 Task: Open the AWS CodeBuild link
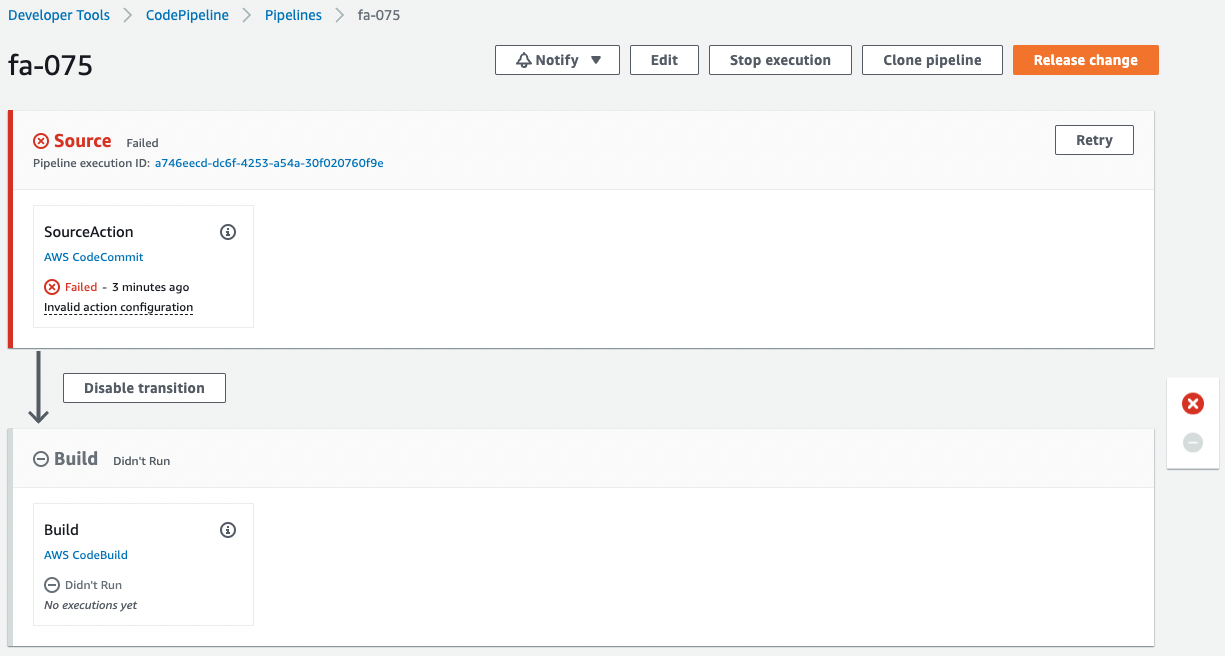[x=86, y=555]
